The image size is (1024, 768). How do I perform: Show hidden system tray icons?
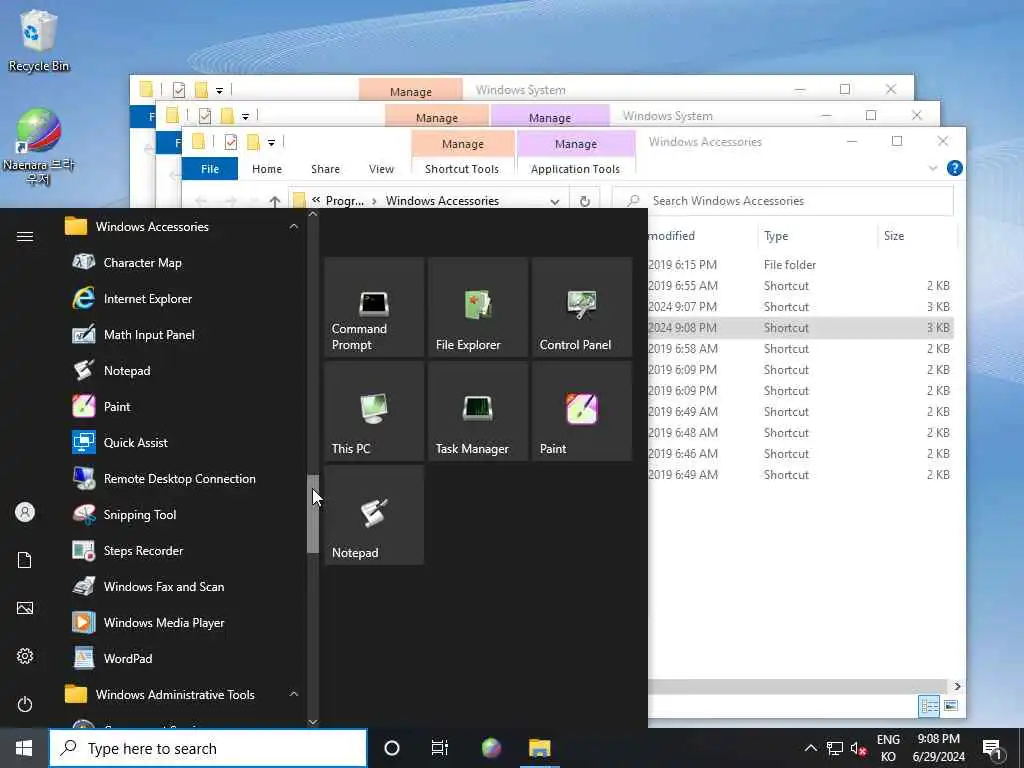[x=810, y=748]
